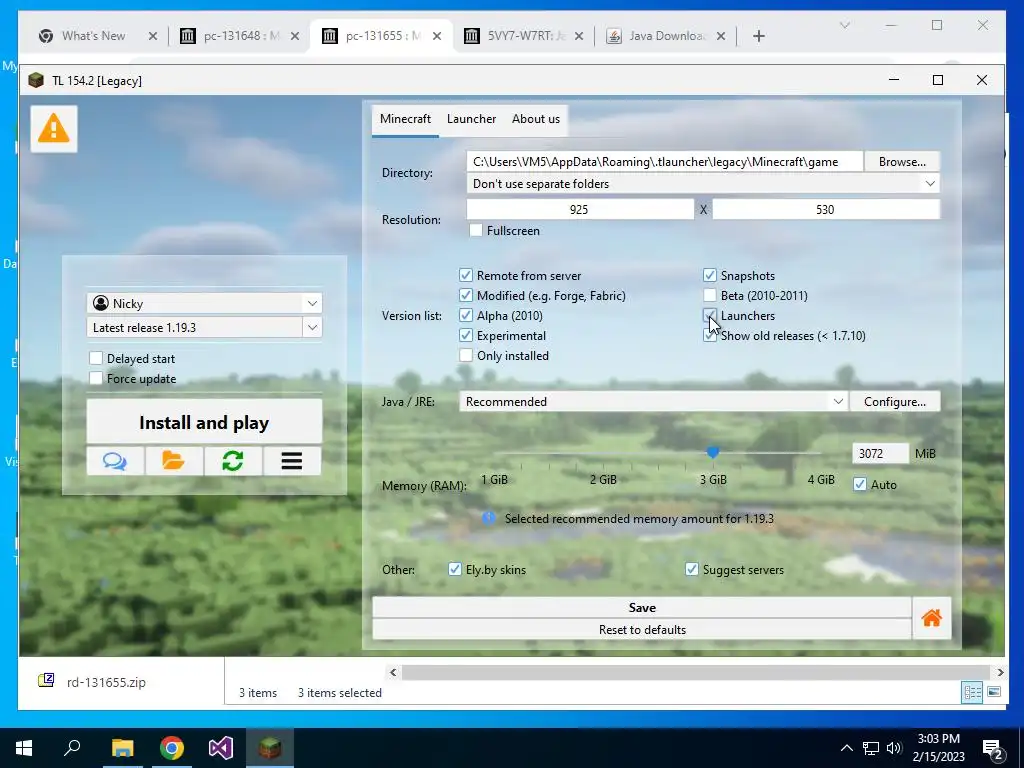This screenshot has height=768, width=1024.
Task: Uncheck Modified (e.g. Forge, Fabric)
Action: point(466,296)
